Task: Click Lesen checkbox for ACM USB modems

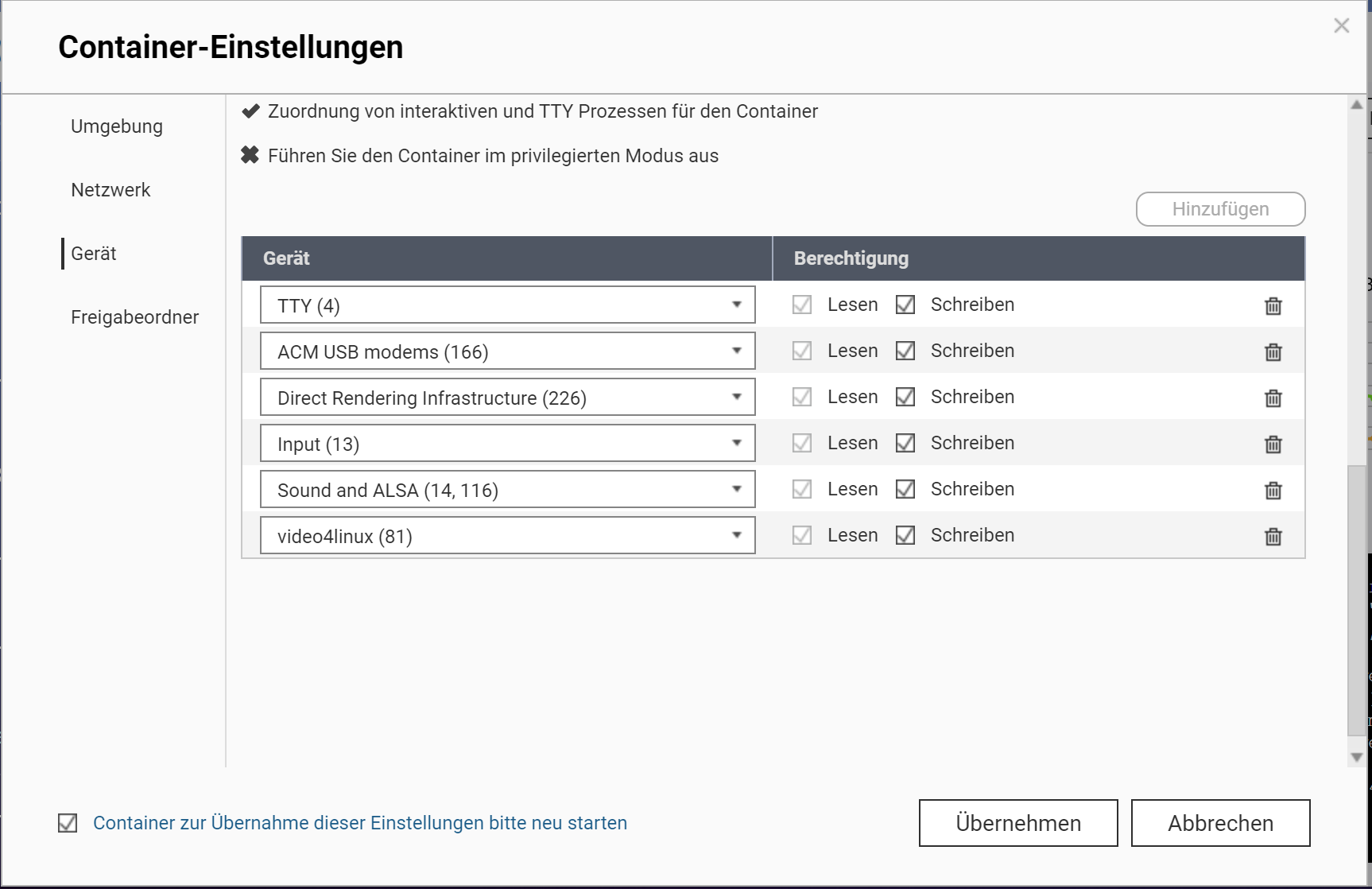Action: tap(802, 351)
